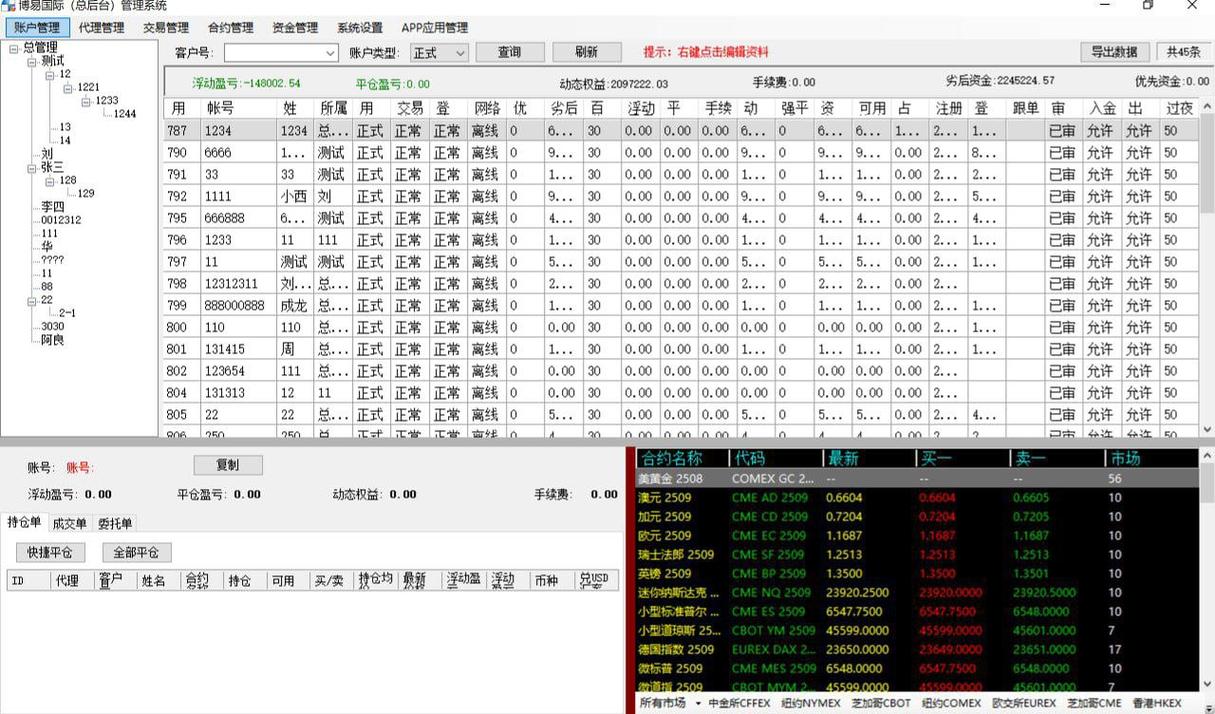
Task: Click the 刷新 button
Action: (x=586, y=52)
